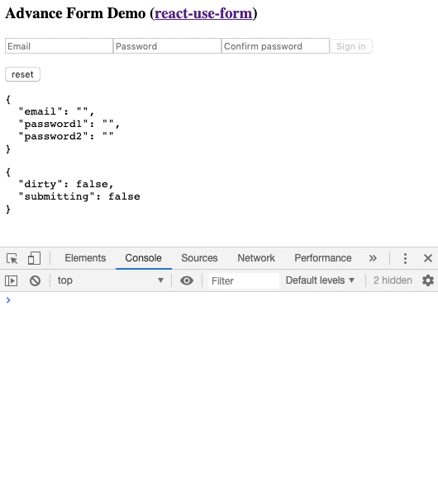Click the console Filter box
The width and height of the screenshot is (438, 480).
tap(243, 281)
